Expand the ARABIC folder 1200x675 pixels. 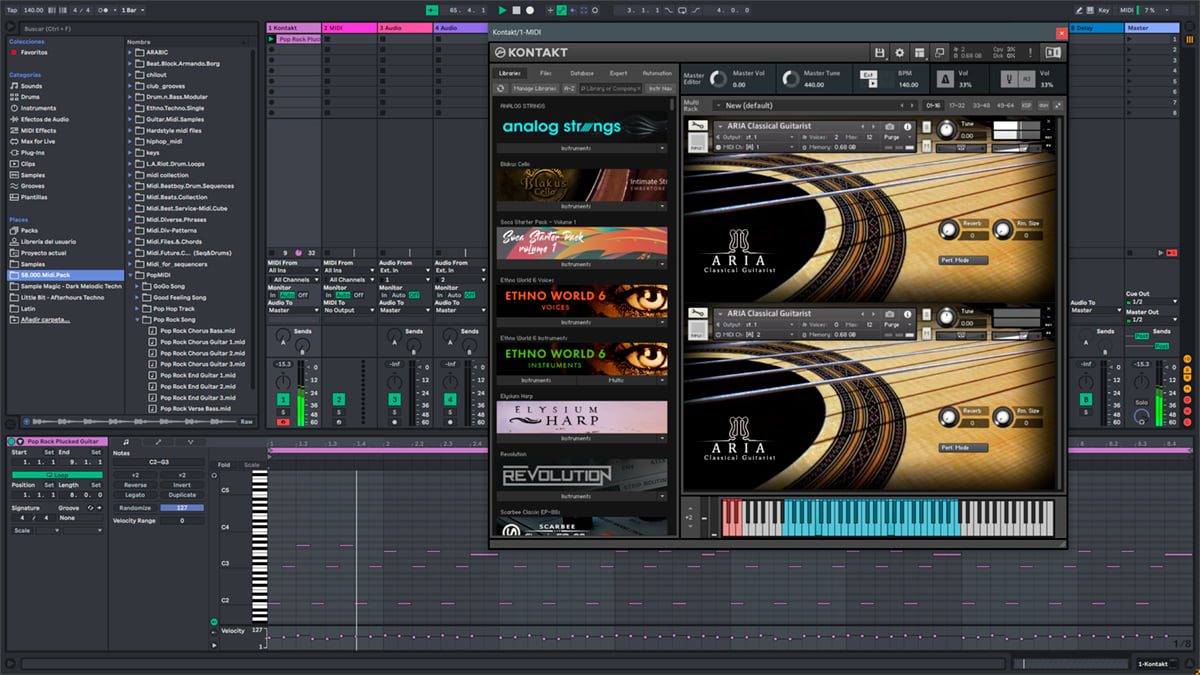(x=131, y=52)
